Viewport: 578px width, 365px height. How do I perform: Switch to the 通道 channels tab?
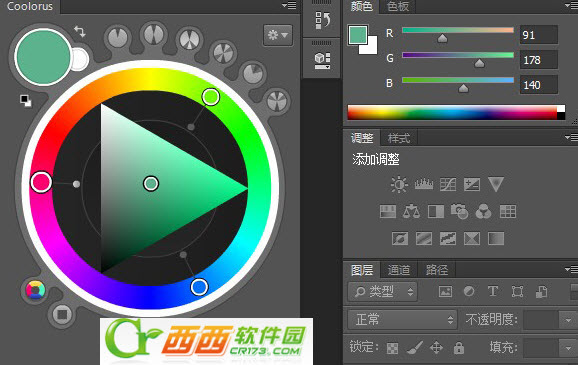[x=398, y=270]
